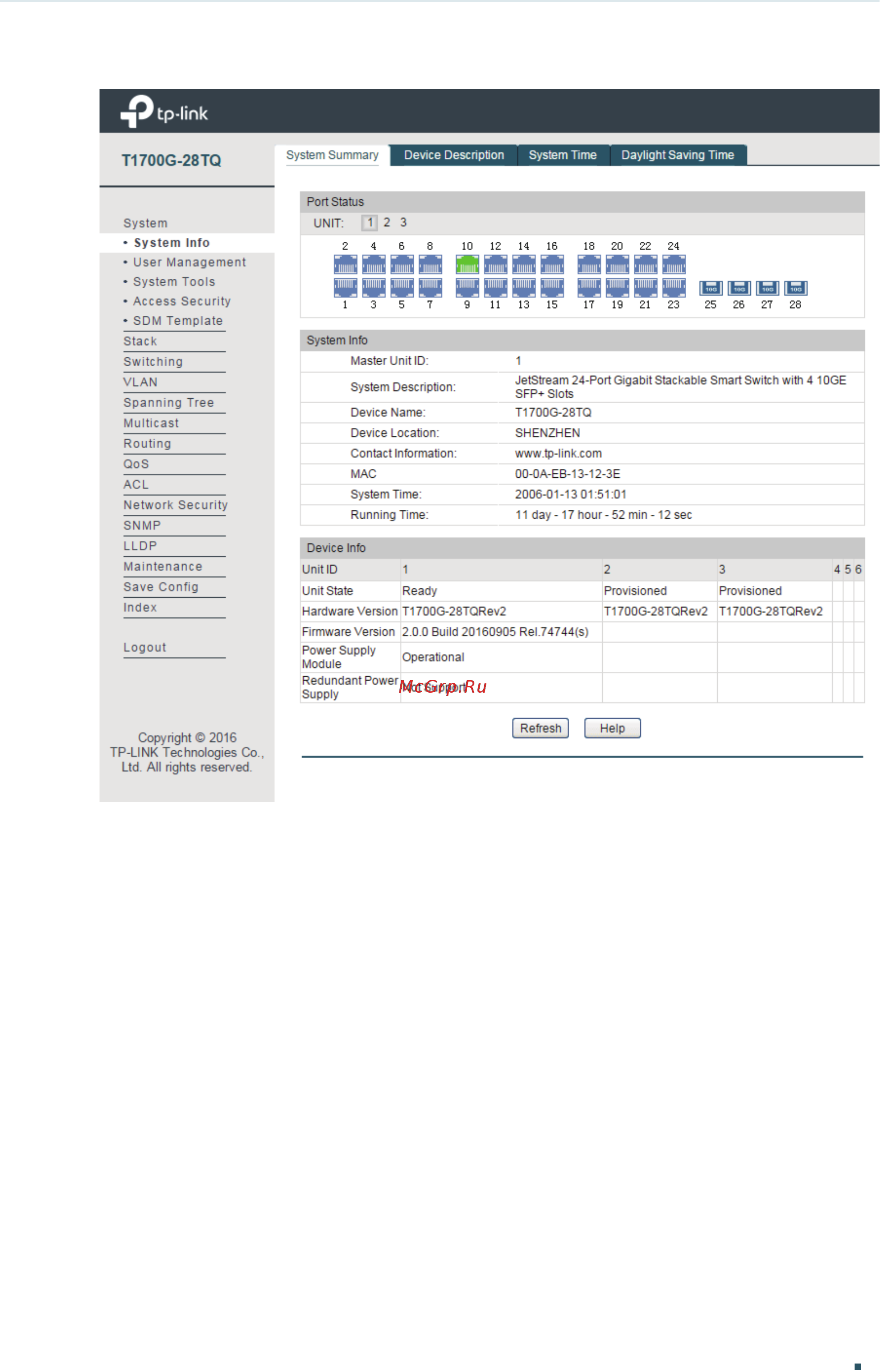Click the Help button
Viewport: 880px width, 1372px height.
(613, 728)
